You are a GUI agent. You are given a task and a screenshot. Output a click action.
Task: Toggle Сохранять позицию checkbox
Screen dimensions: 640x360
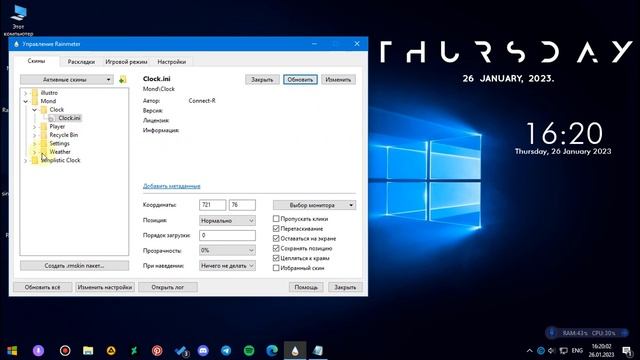[276, 248]
